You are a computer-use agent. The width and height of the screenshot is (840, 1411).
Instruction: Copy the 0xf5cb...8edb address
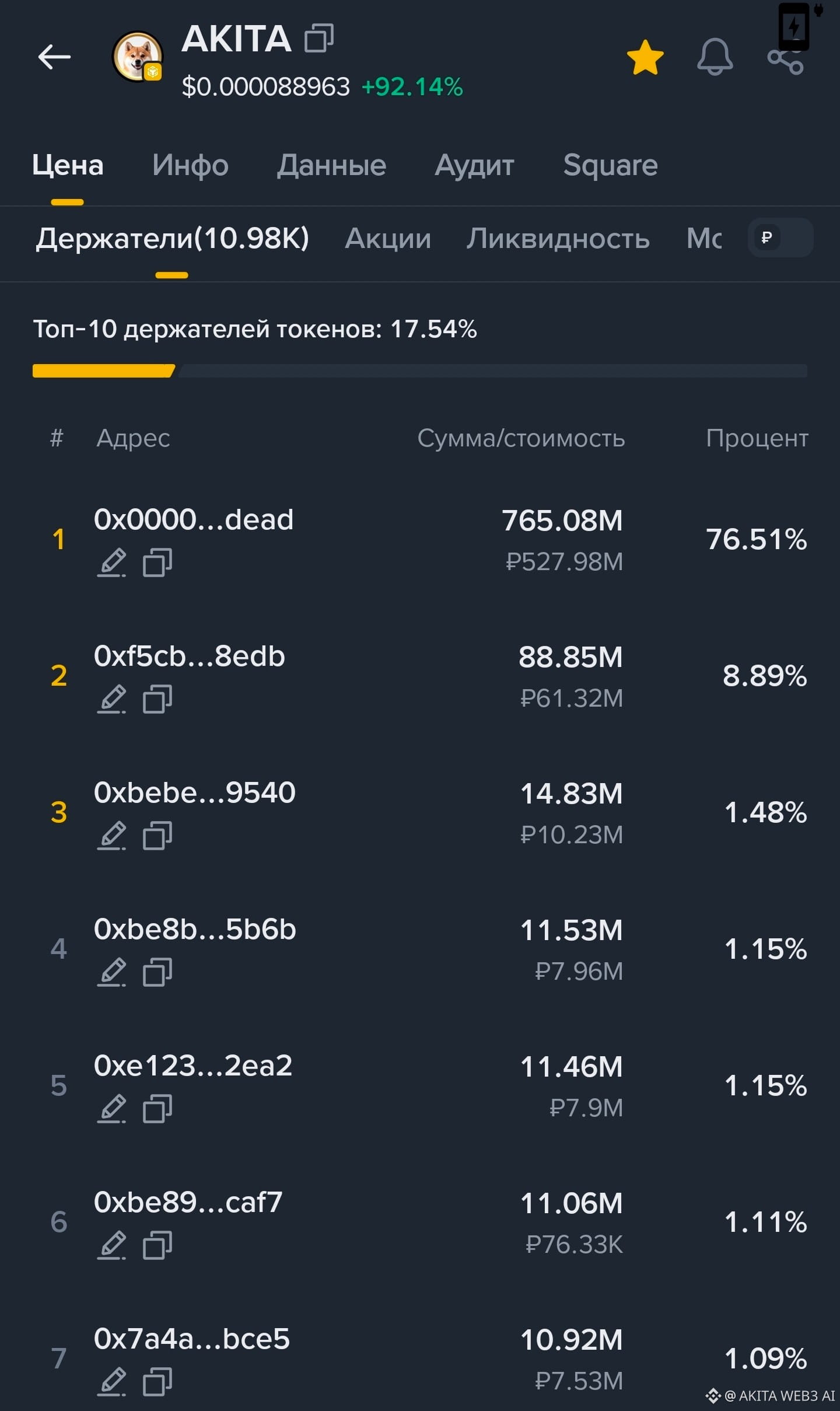tap(157, 699)
